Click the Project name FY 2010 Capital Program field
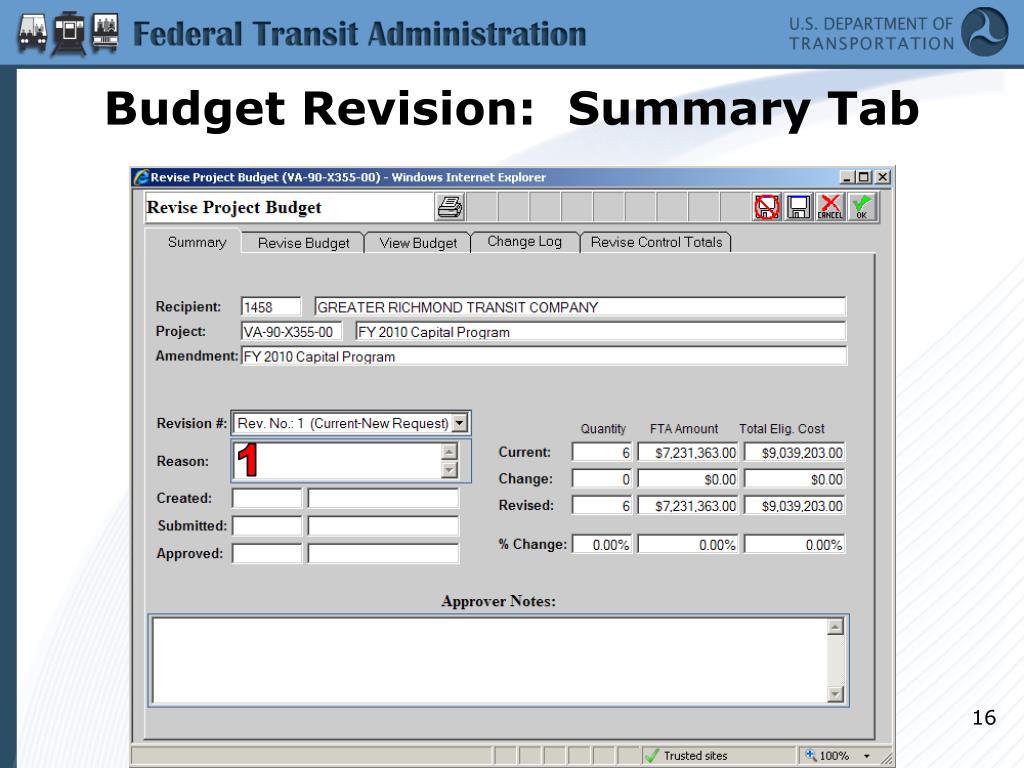1024x768 pixels. [x=601, y=332]
